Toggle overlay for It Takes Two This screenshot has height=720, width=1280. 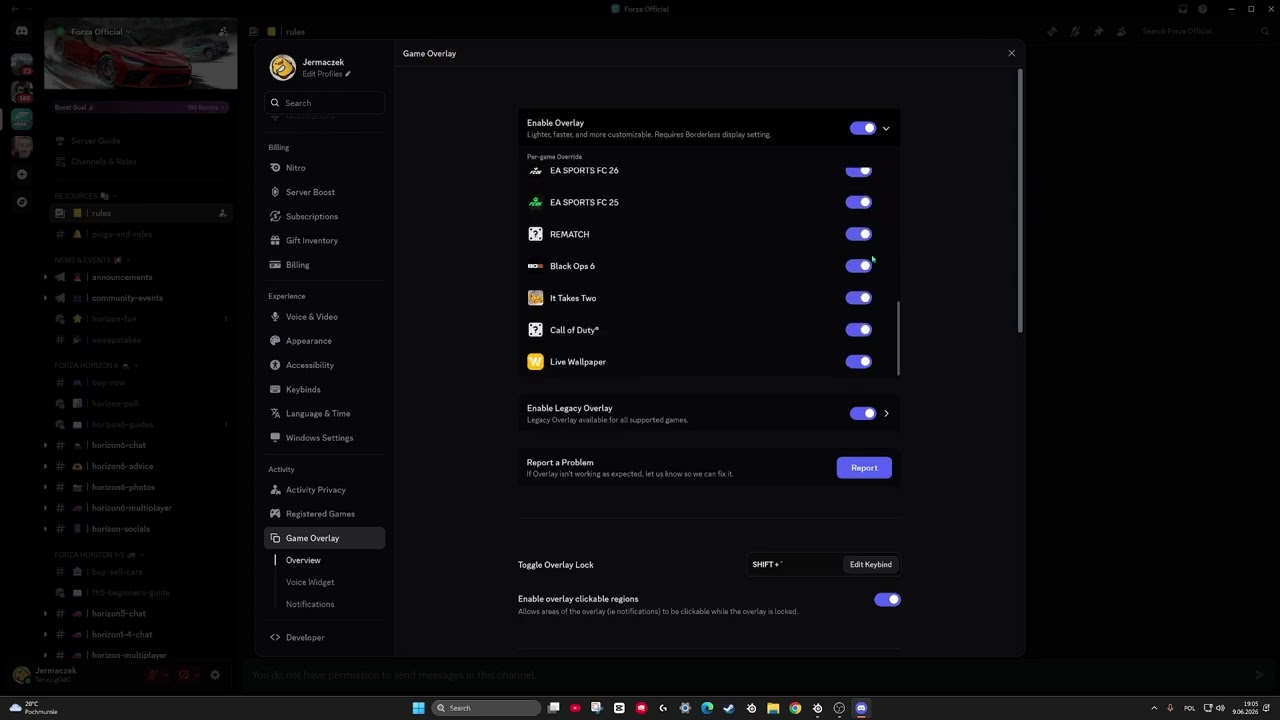click(858, 298)
